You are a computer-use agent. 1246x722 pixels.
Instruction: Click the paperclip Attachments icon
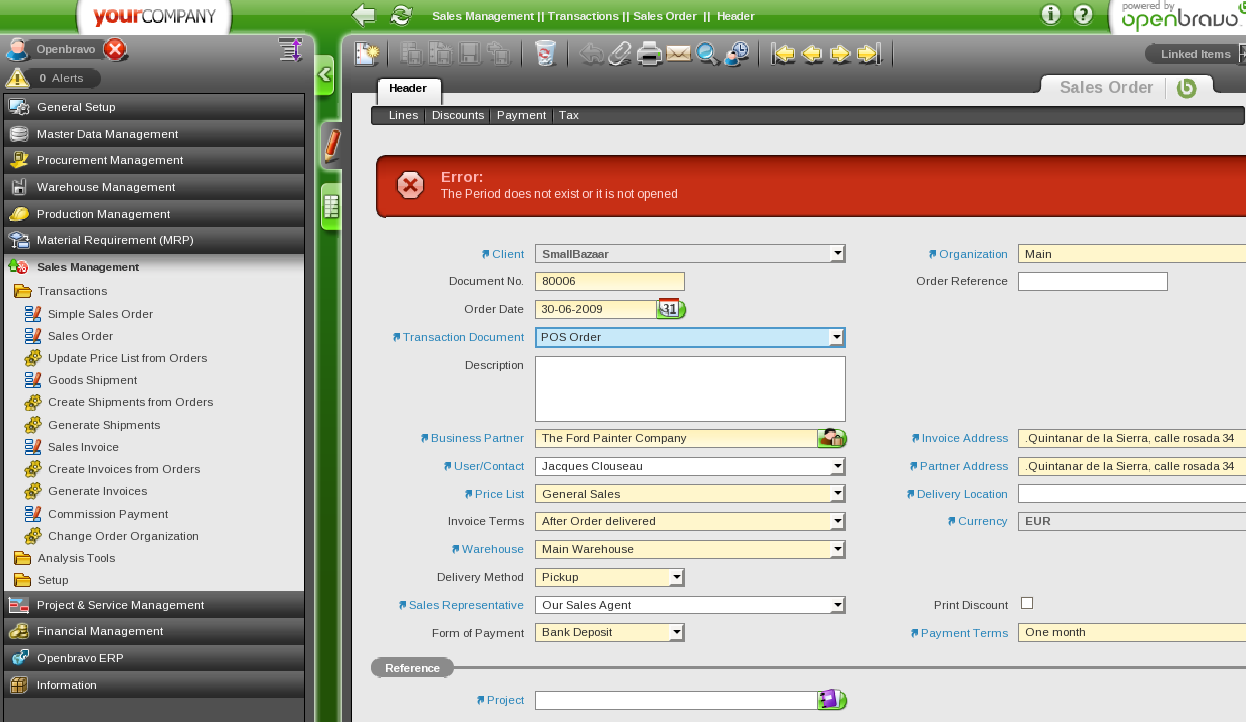click(x=620, y=54)
